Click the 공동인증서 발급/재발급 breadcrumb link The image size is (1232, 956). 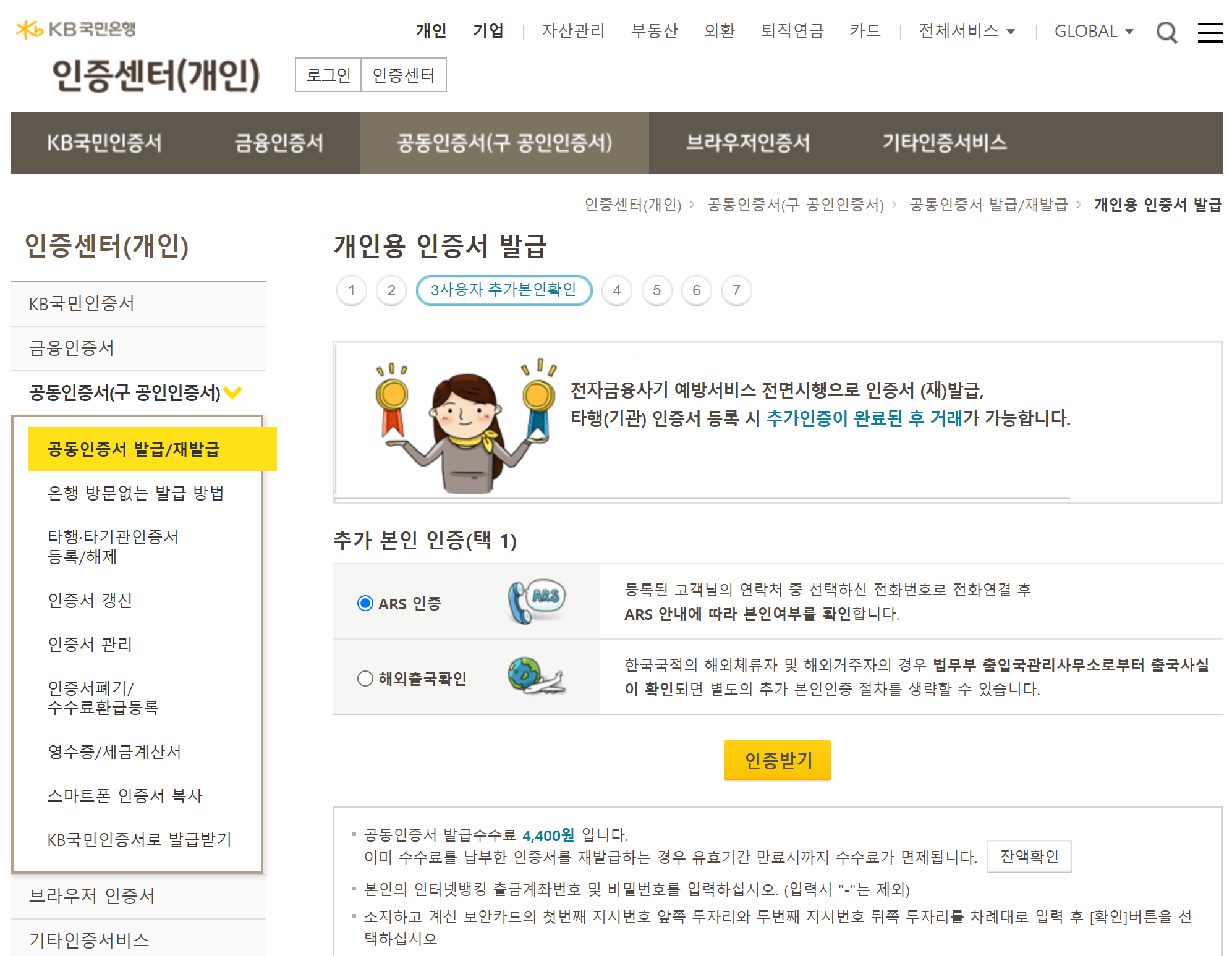(x=988, y=205)
